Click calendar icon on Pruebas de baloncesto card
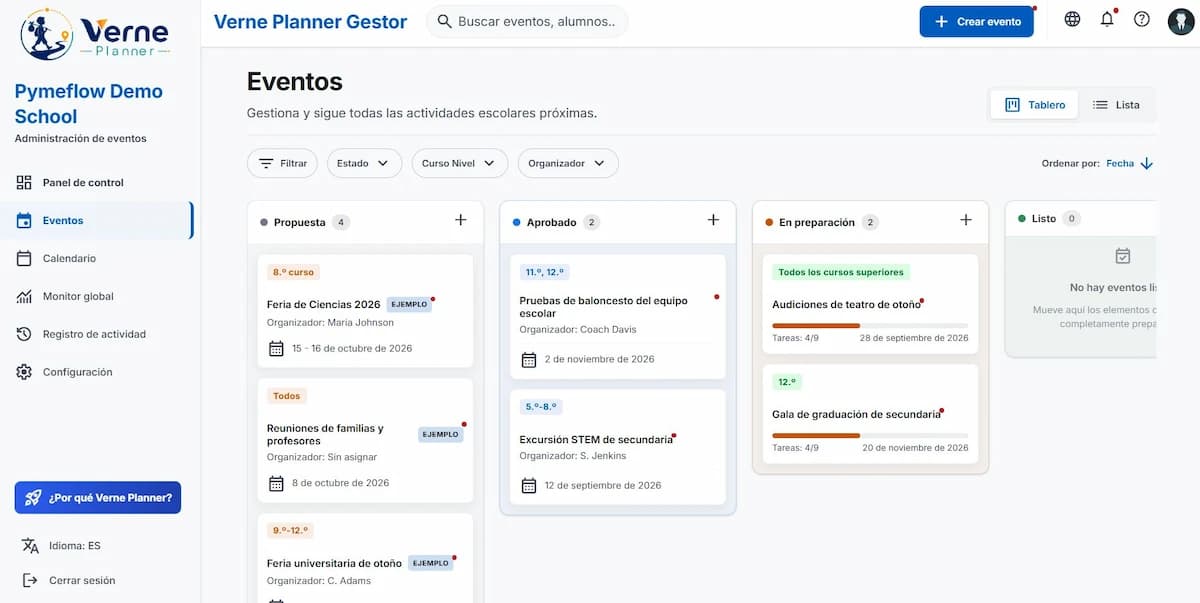Screen dimensions: 1200x603 pos(530,359)
